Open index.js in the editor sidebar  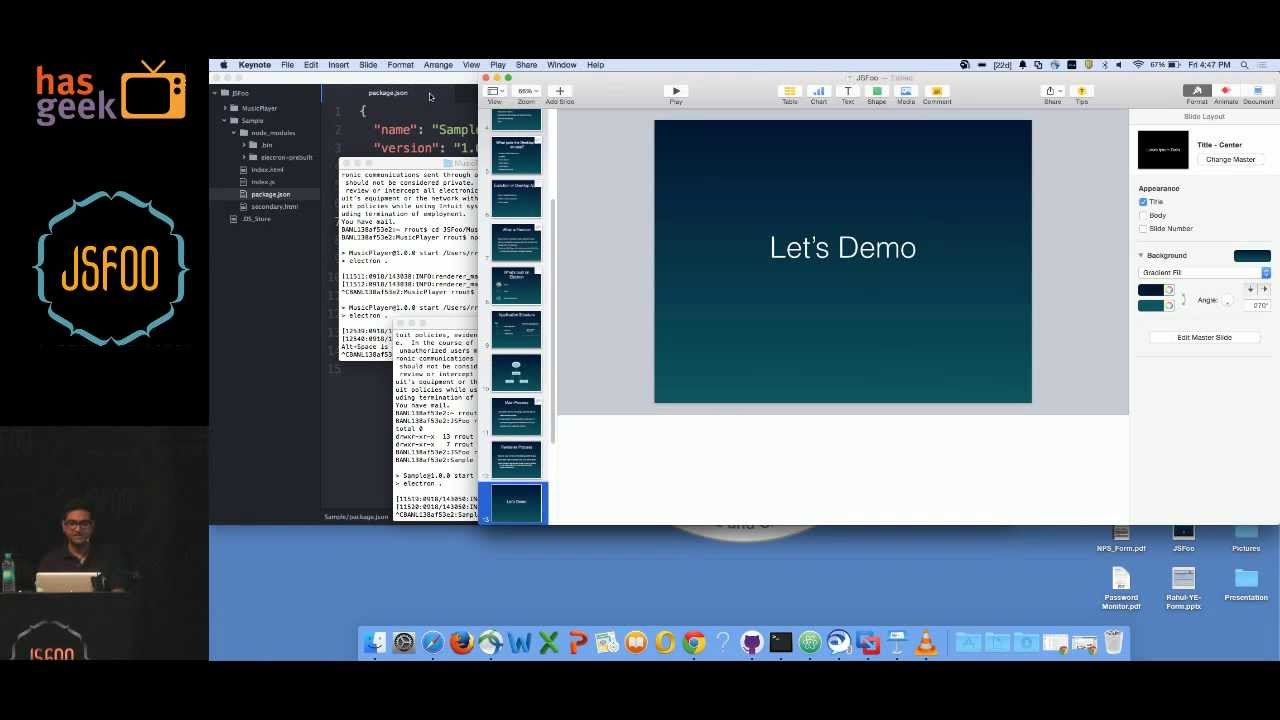point(263,182)
